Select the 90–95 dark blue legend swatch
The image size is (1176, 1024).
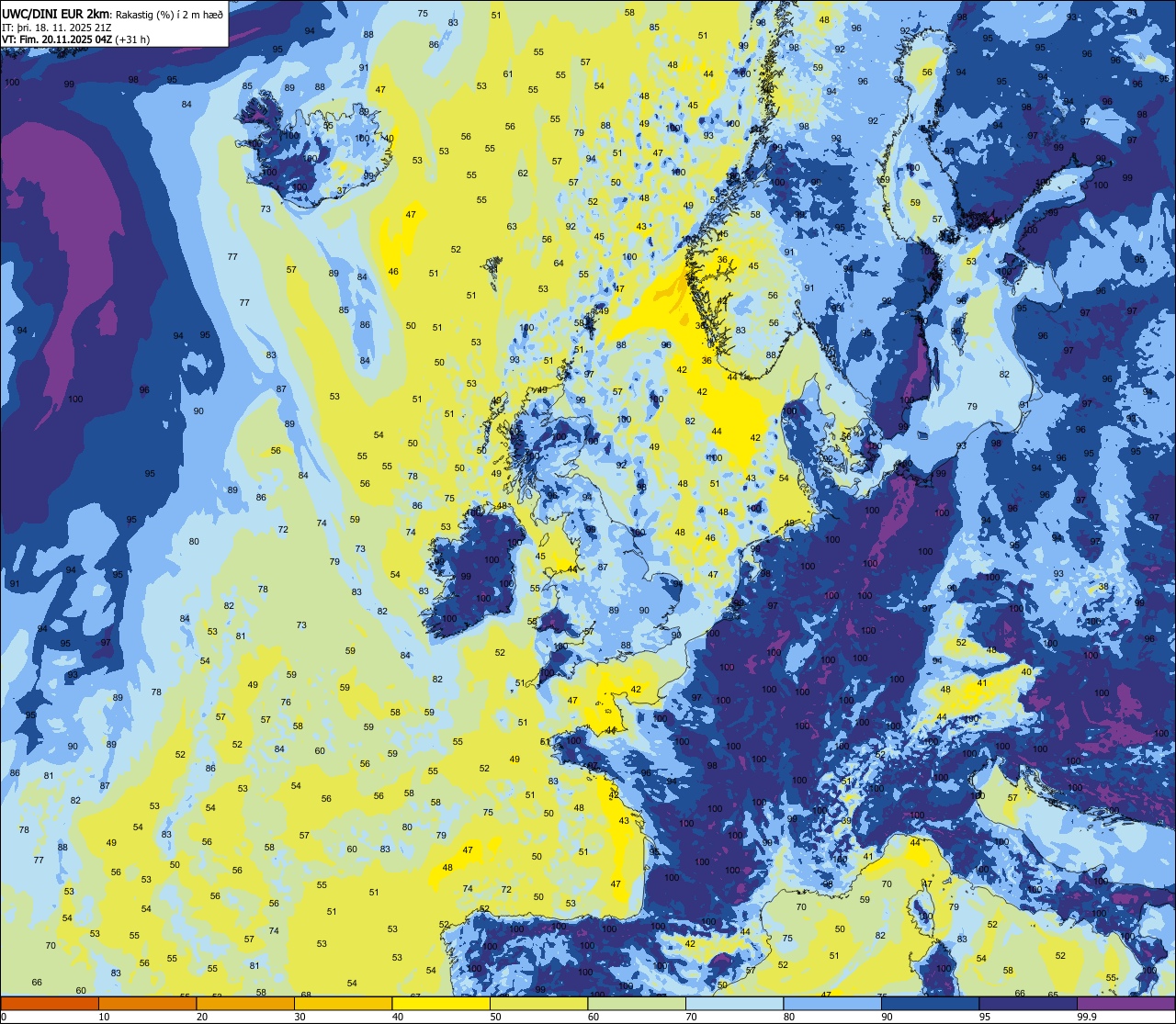(x=930, y=1003)
